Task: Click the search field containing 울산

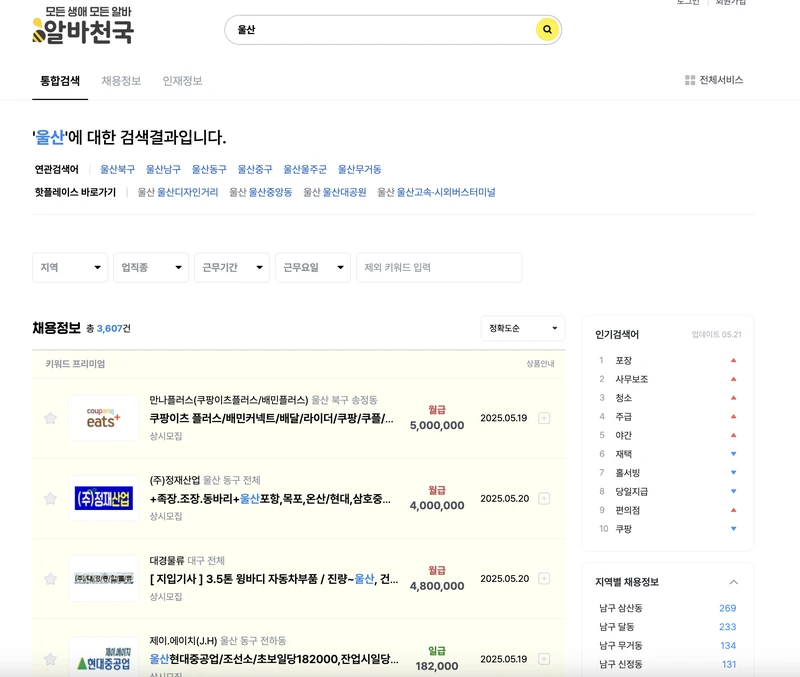Action: point(380,31)
